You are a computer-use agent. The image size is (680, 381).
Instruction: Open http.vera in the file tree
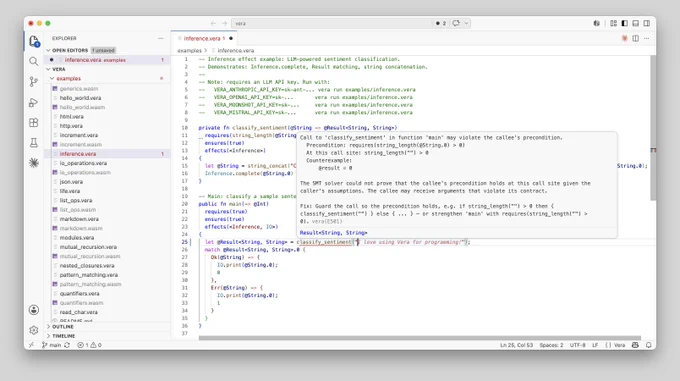coord(71,126)
